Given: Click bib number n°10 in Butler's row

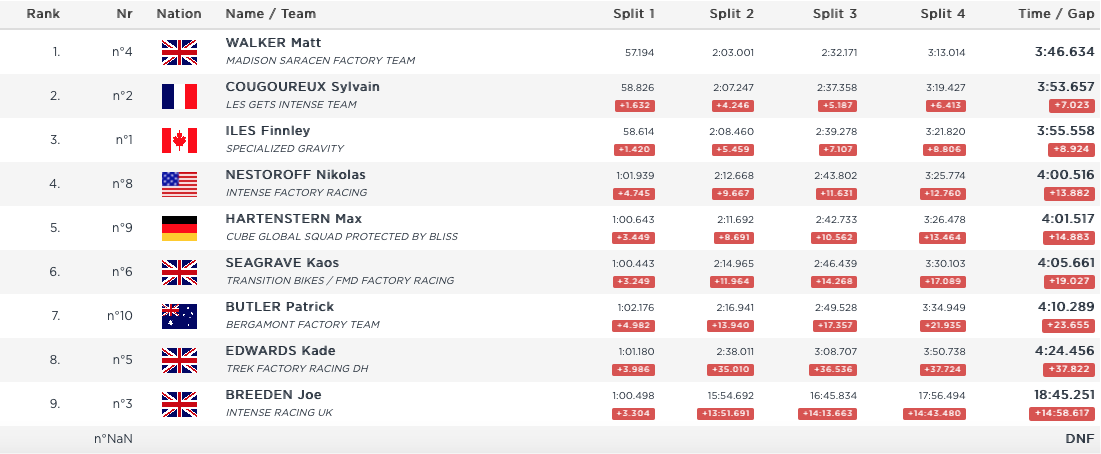Looking at the screenshot, I should tap(119, 316).
